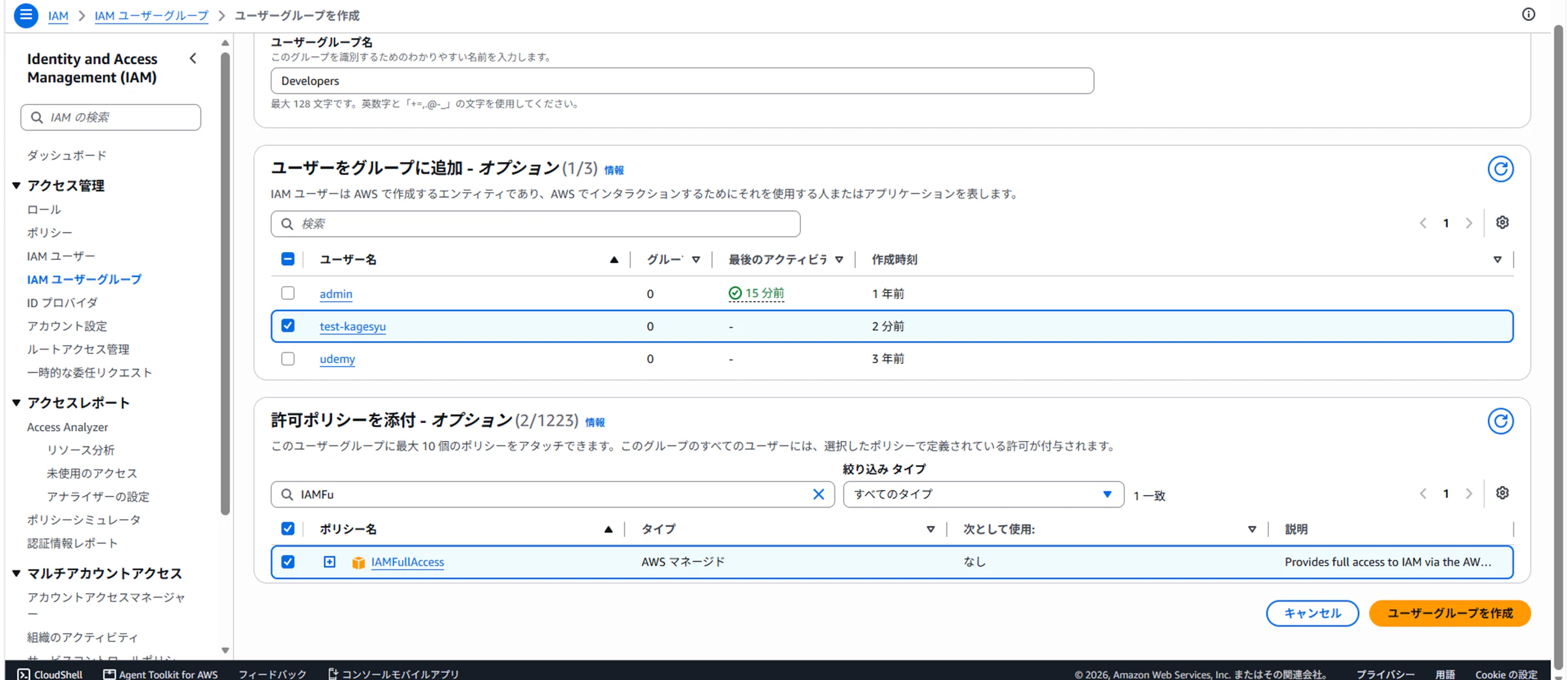Refresh the users list in group section

pyautogui.click(x=1500, y=169)
